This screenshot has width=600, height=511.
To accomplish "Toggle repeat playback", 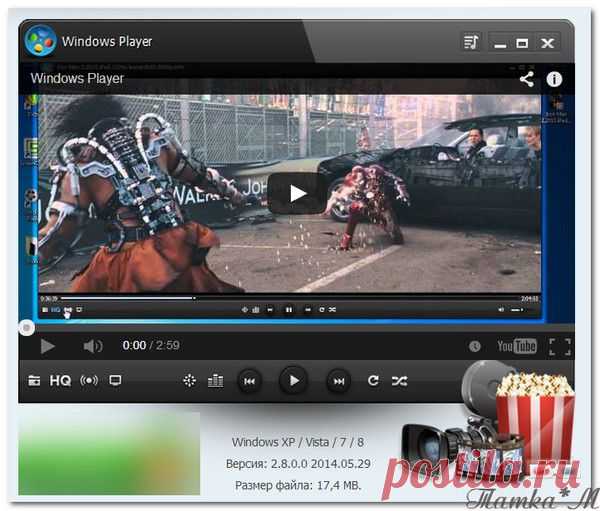I will [373, 380].
